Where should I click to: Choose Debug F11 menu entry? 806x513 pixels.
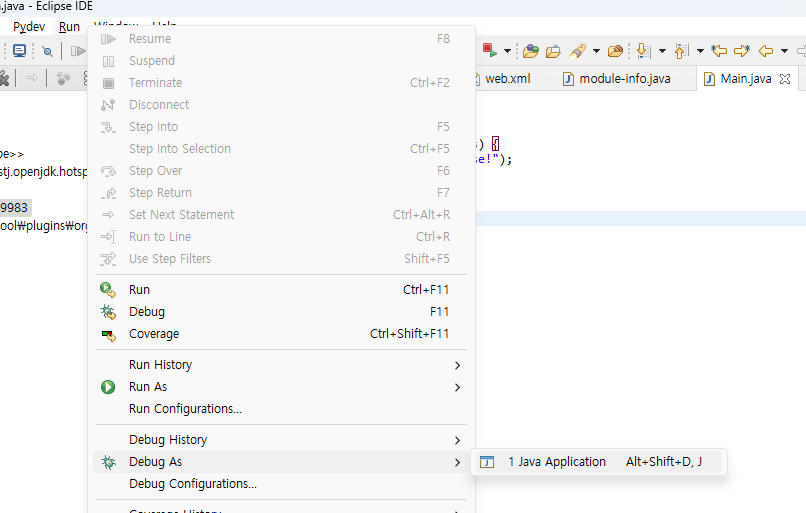coord(281,312)
